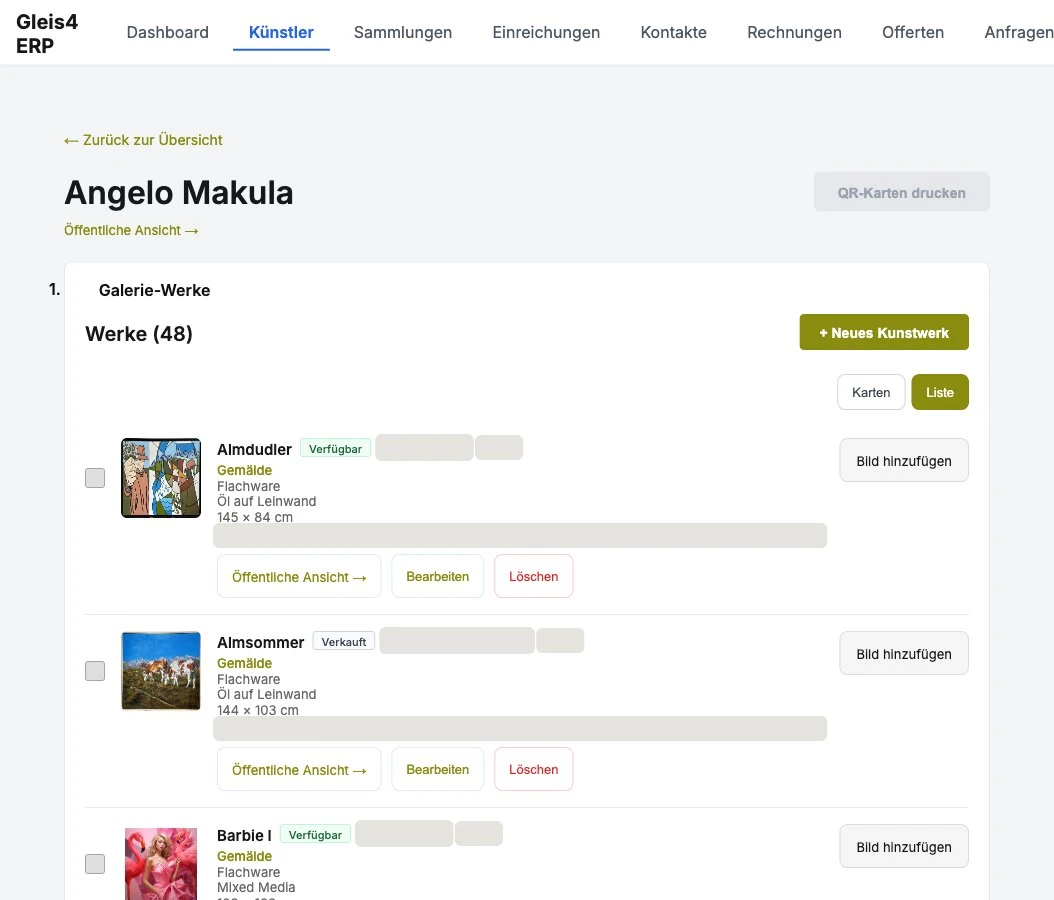
Task: Click QR-Karten drucken button
Action: tap(901, 192)
